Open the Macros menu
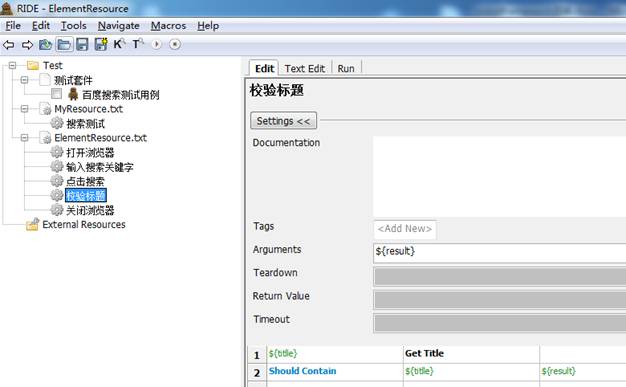This screenshot has width=626, height=387. click(x=168, y=26)
